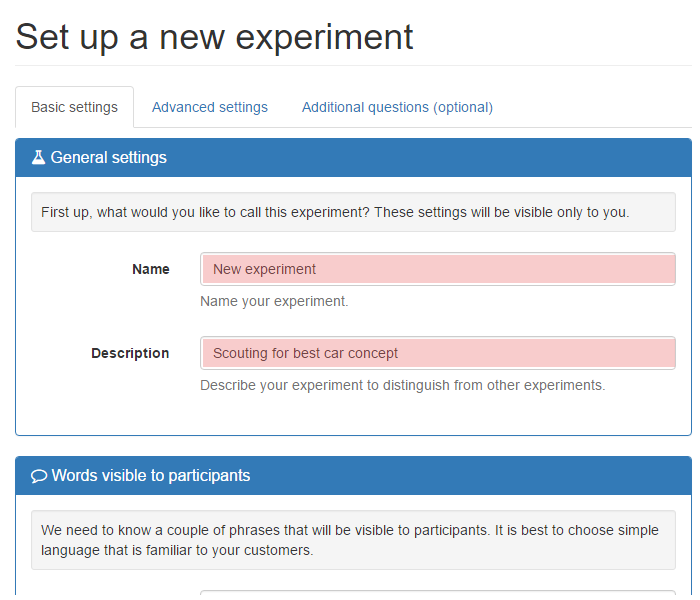Click the speech bubble icon in Words header
The width and height of the screenshot is (700, 600).
tap(39, 476)
